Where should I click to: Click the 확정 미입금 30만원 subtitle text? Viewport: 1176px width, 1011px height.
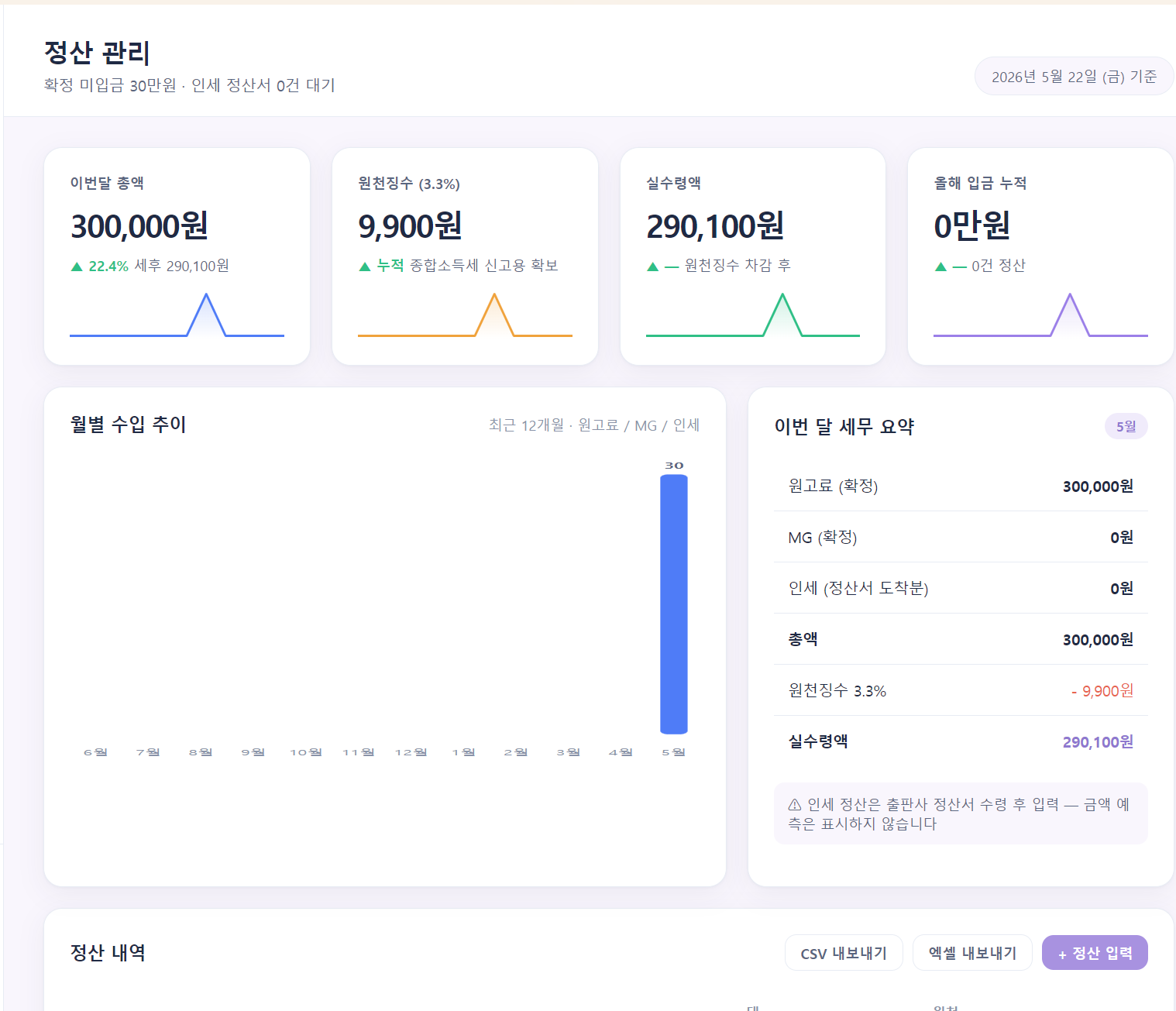110,85
